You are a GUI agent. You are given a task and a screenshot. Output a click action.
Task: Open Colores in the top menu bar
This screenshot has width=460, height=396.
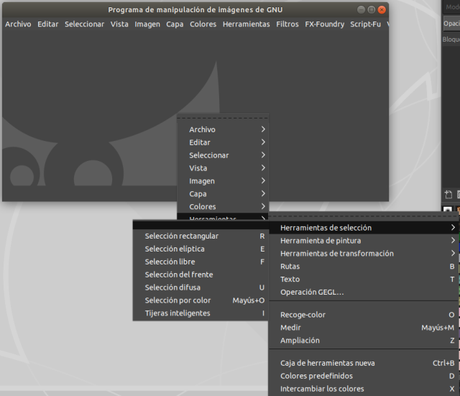pyautogui.click(x=203, y=24)
